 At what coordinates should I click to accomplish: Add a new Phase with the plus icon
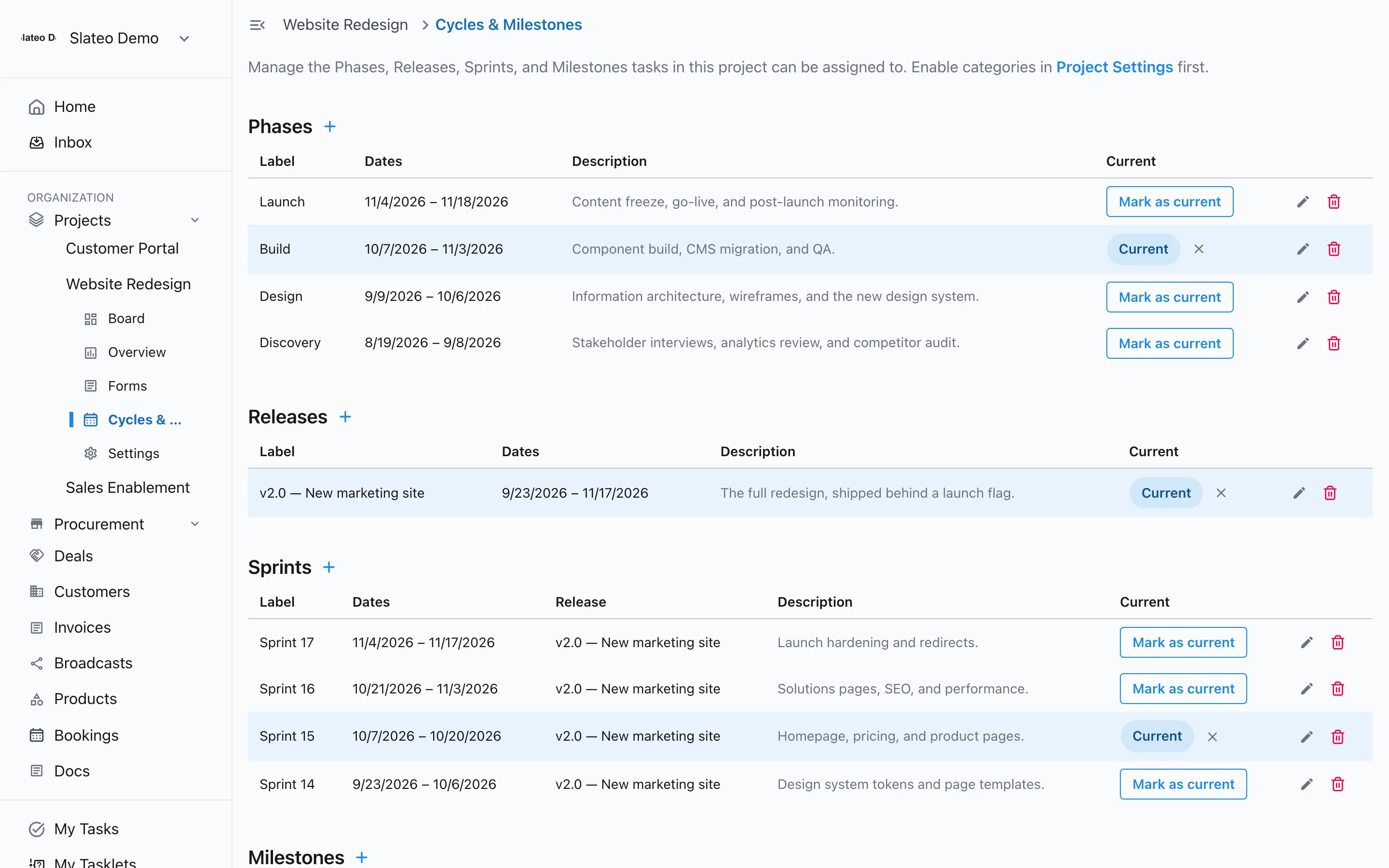point(330,126)
